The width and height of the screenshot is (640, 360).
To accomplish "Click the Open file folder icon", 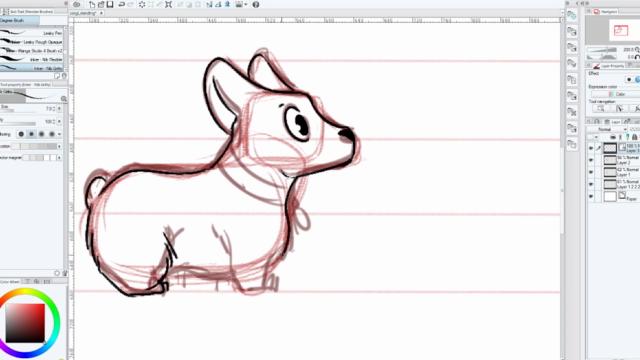I will (x=101, y=4).
